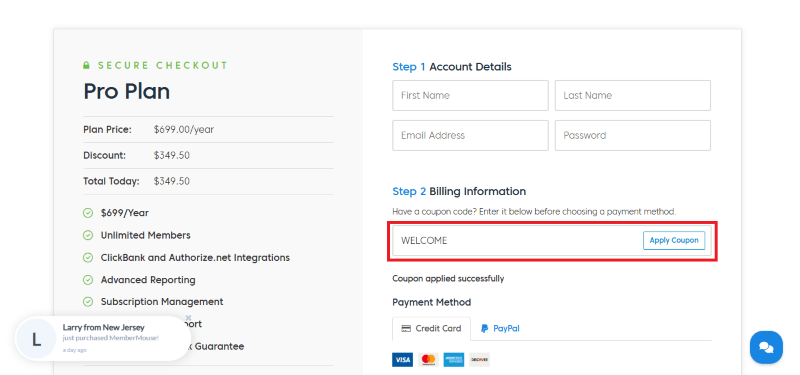Click the 'L' avatar in purchase notification
The width and height of the screenshot is (800, 375).
36,339
